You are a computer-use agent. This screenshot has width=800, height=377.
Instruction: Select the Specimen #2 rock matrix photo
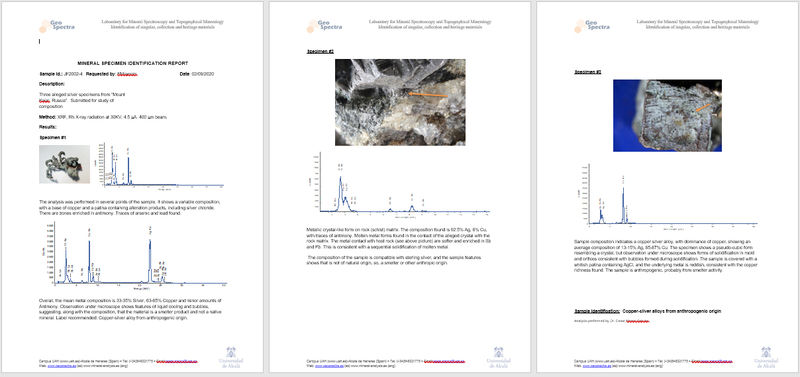click(x=400, y=103)
